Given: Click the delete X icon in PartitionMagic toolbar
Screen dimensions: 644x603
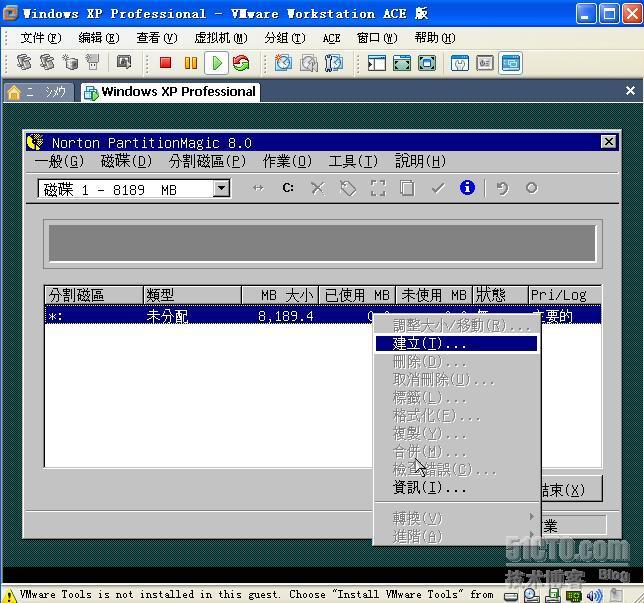Looking at the screenshot, I should tap(317, 189).
